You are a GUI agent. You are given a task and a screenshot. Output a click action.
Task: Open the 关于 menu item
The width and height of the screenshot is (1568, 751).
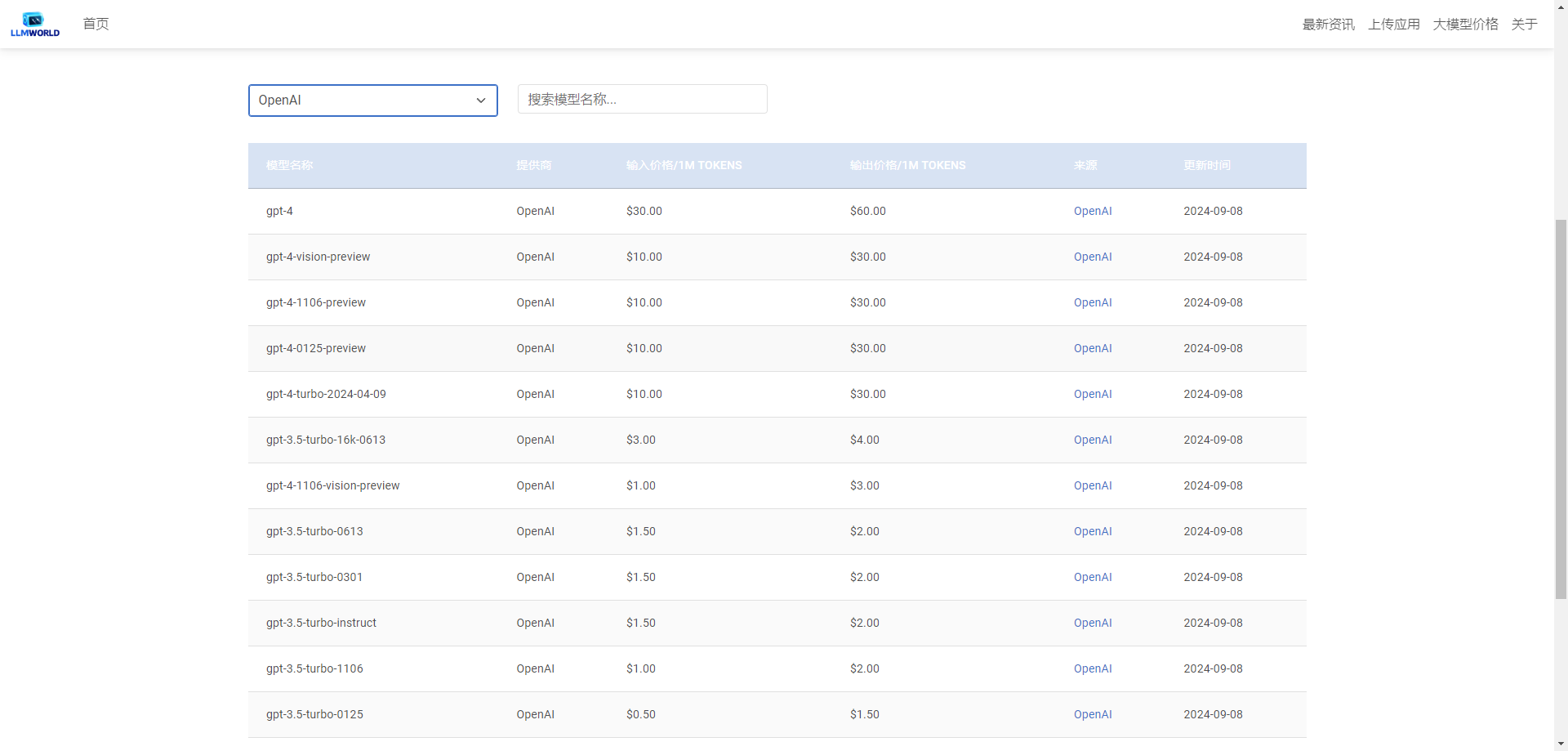point(1524,25)
